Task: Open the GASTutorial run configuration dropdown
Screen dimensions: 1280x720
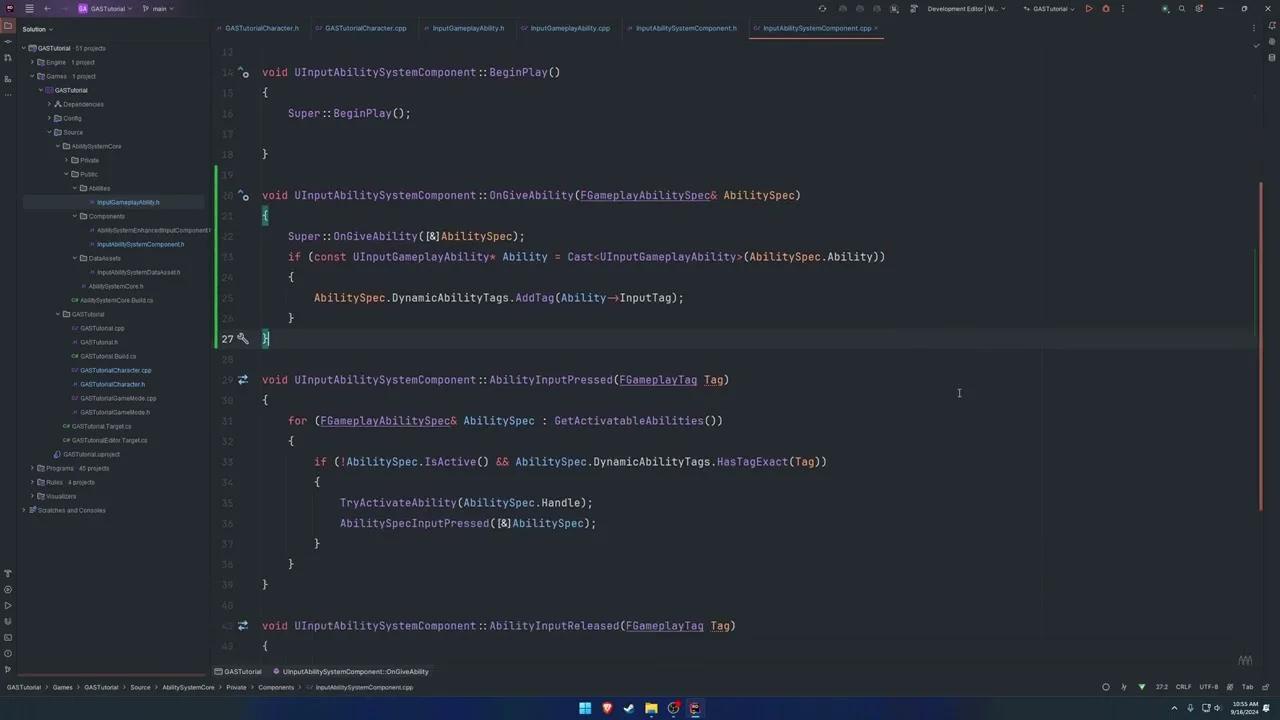Action: (1050, 8)
